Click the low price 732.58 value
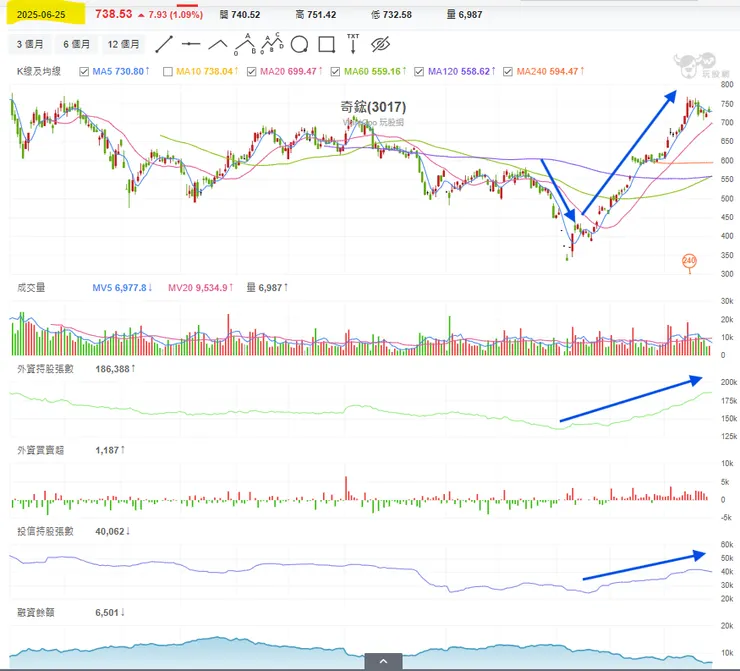 [397, 15]
